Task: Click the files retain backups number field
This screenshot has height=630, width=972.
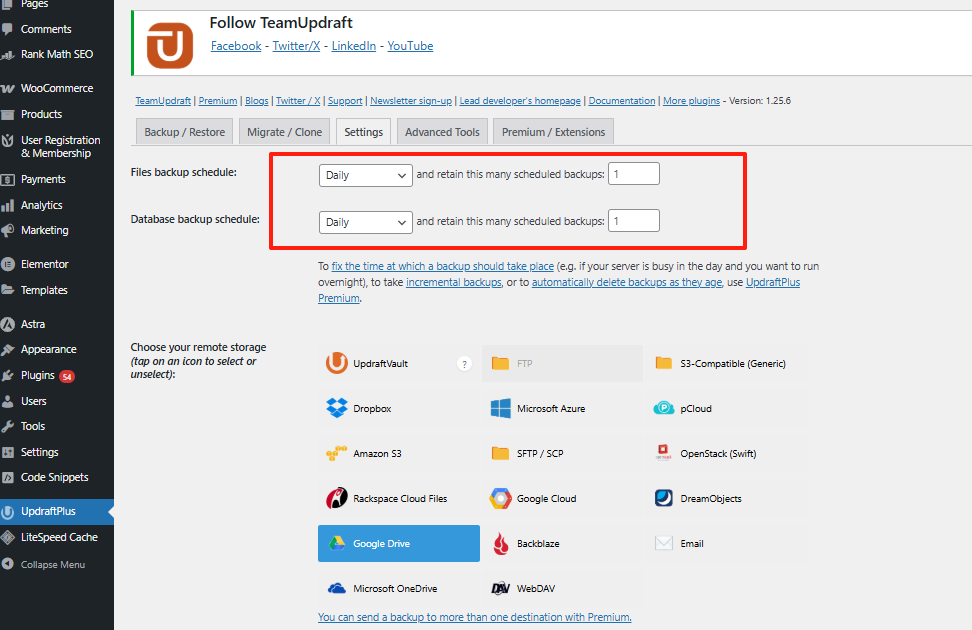Action: coord(634,174)
